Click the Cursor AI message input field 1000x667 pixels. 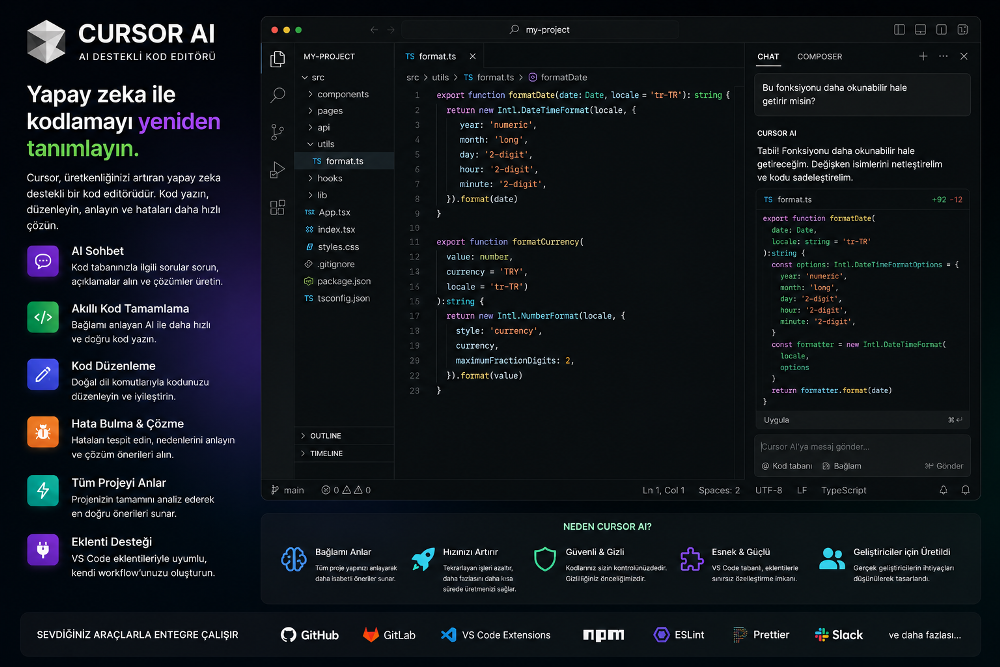coord(862,446)
